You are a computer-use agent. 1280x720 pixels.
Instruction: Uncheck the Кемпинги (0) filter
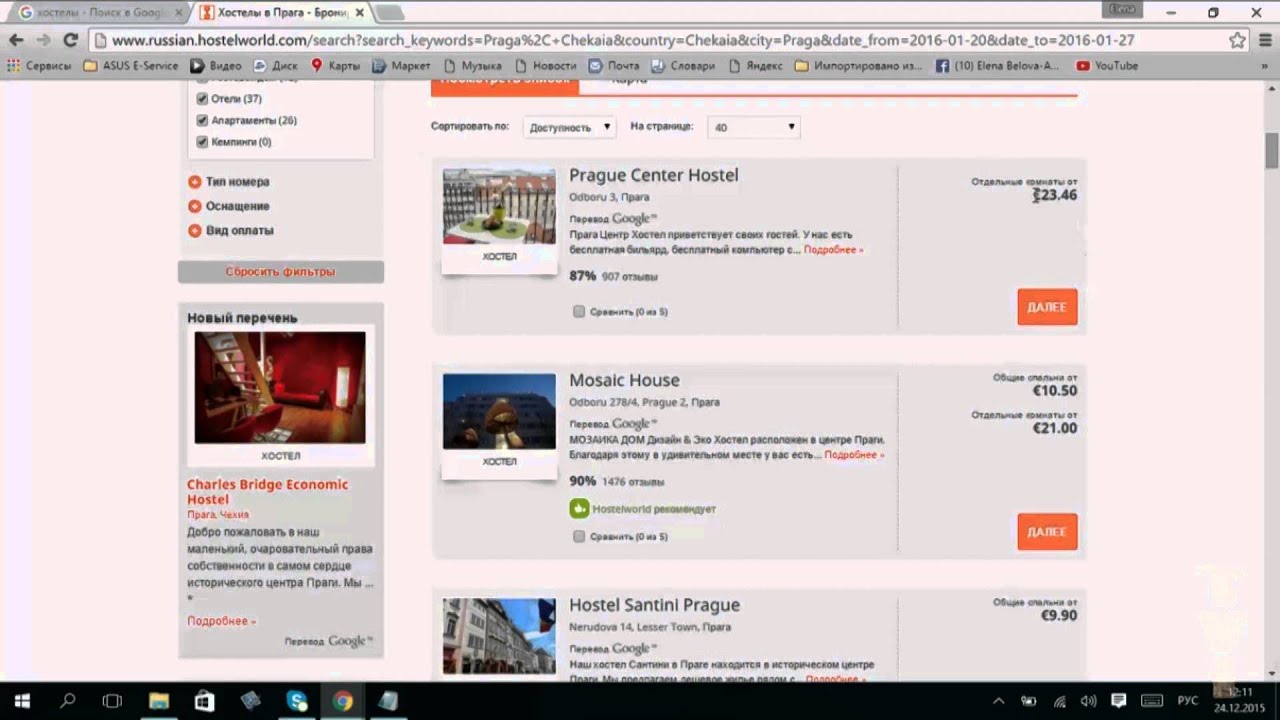tap(202, 142)
